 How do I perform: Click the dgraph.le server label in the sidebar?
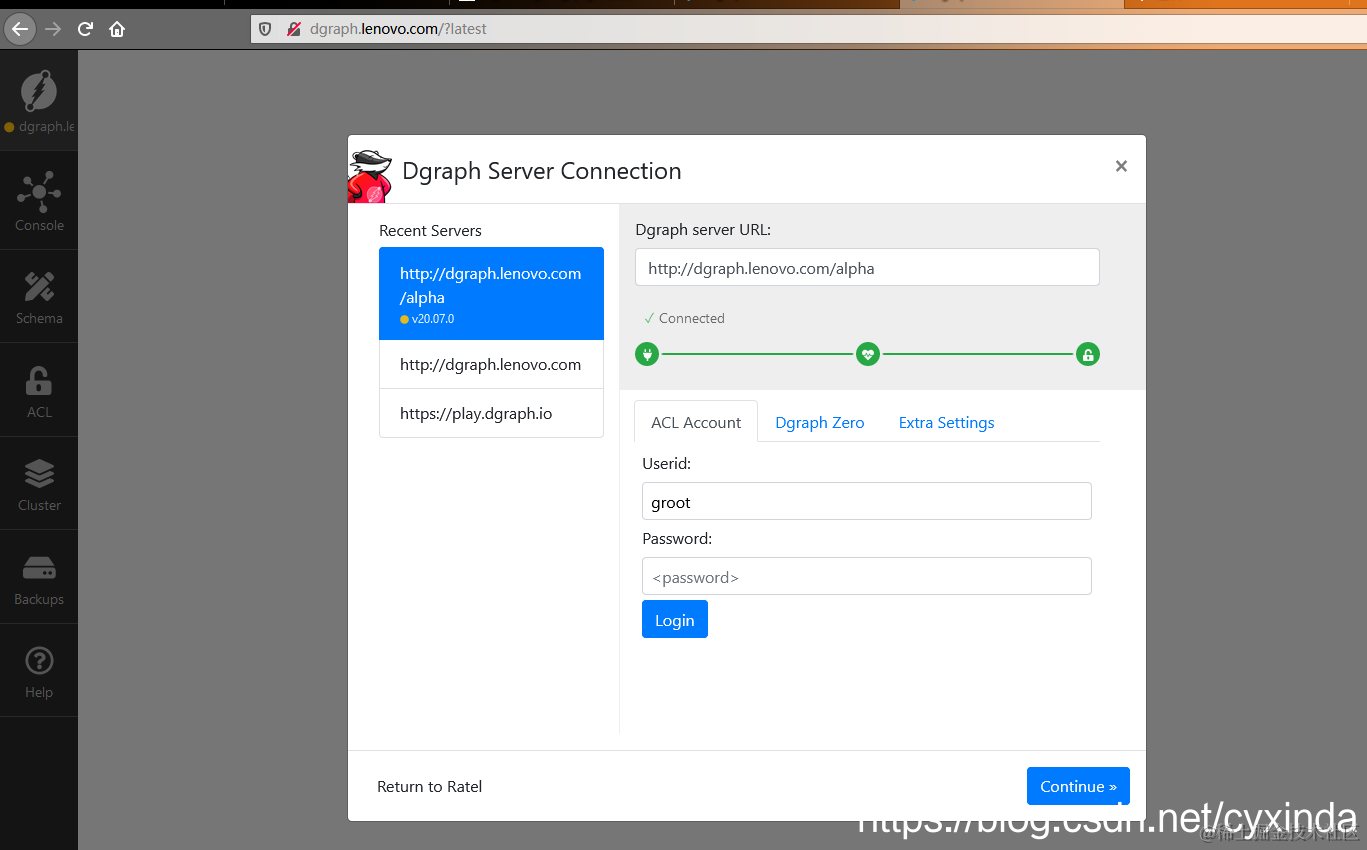point(47,127)
